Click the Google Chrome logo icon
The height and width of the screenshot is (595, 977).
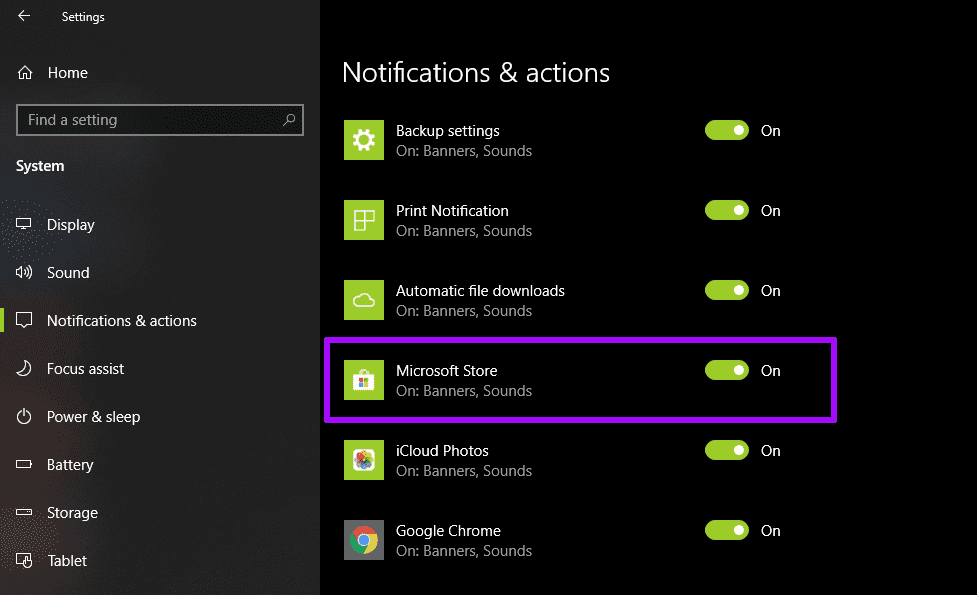point(364,540)
